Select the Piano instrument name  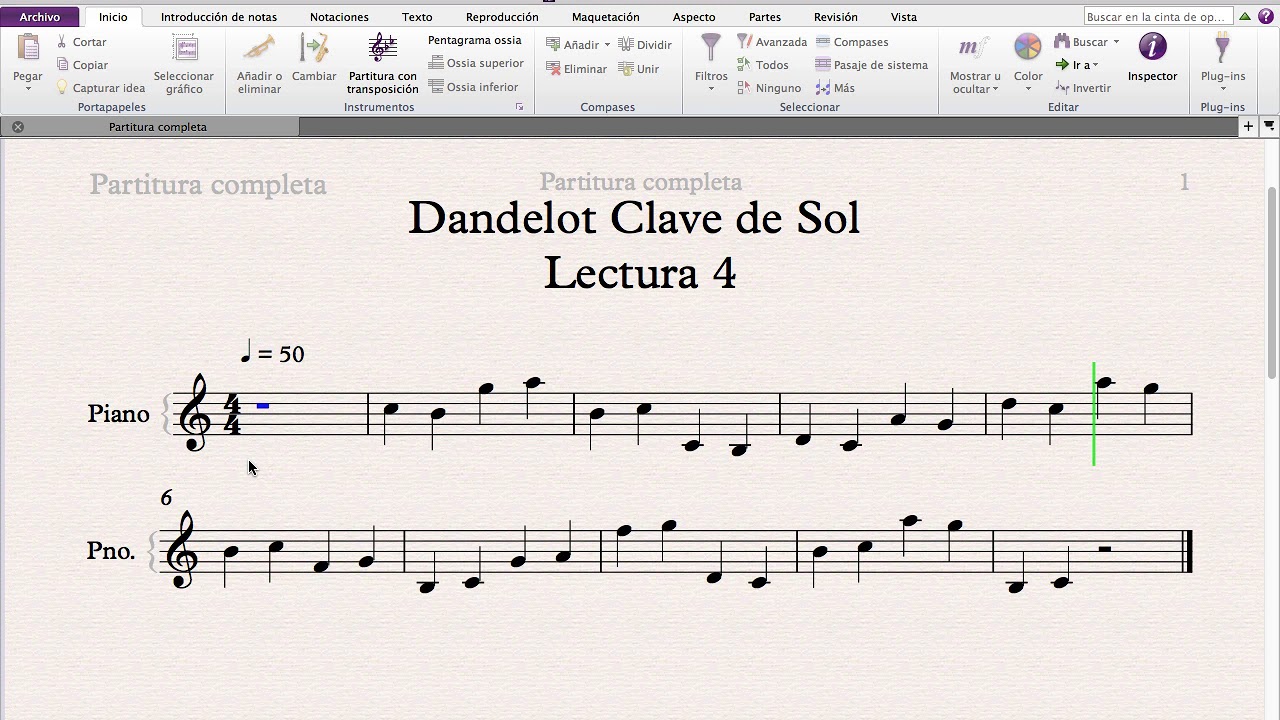tap(118, 414)
